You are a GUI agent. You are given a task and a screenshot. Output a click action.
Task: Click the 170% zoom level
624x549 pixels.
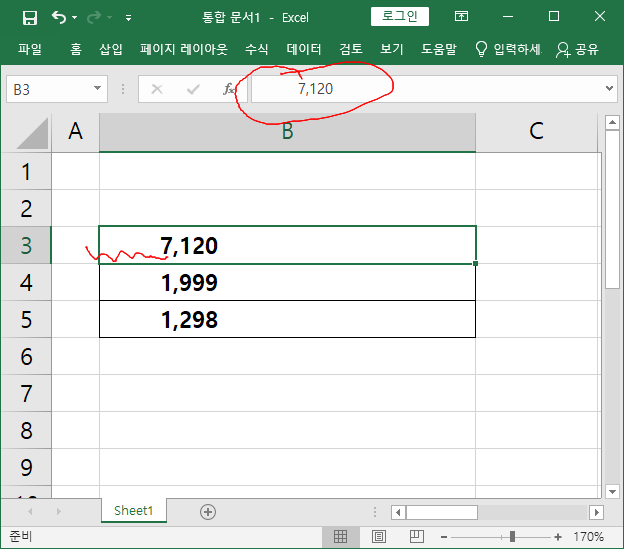pos(588,537)
